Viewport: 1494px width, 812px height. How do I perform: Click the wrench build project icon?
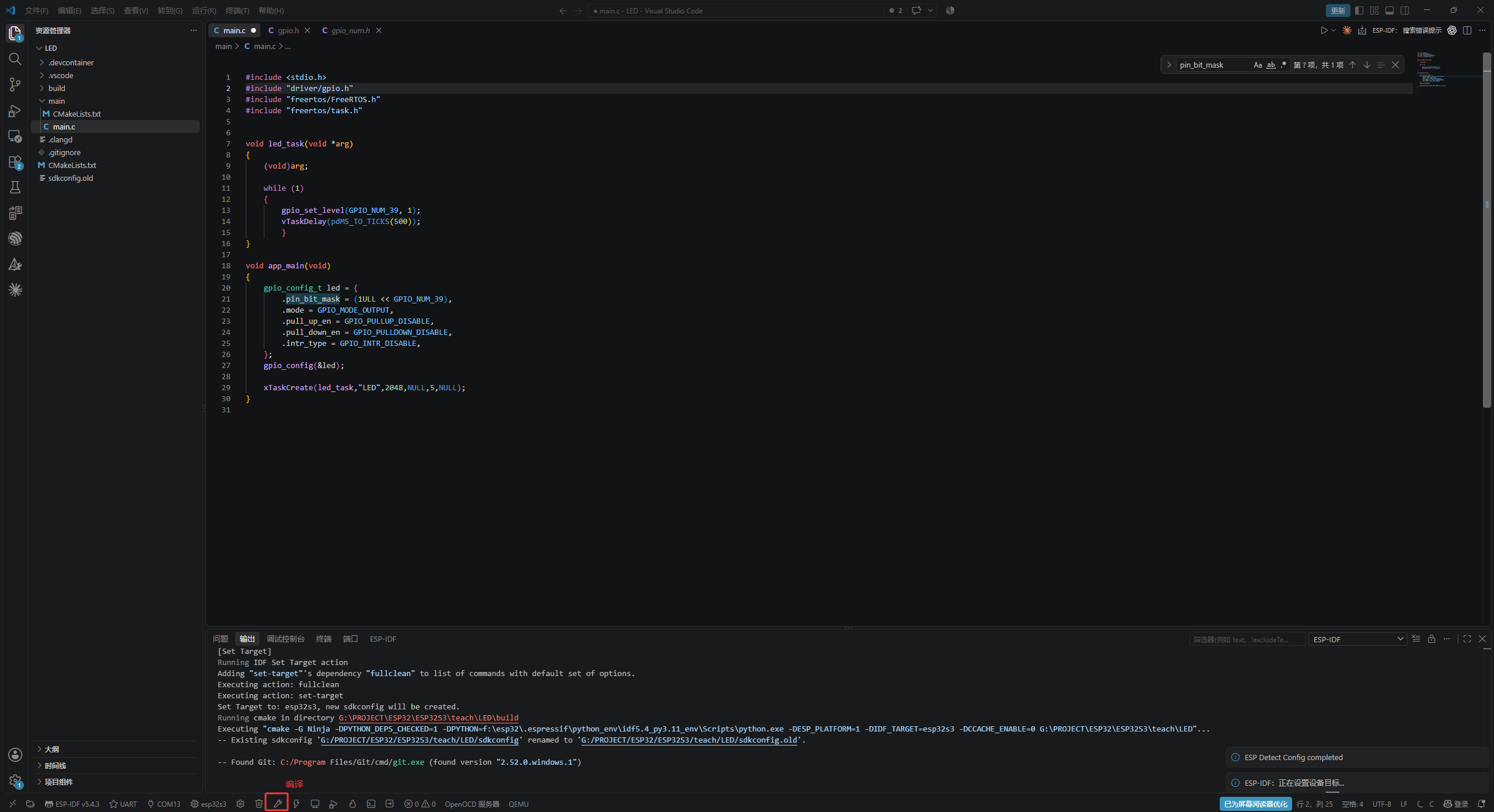tap(277, 803)
